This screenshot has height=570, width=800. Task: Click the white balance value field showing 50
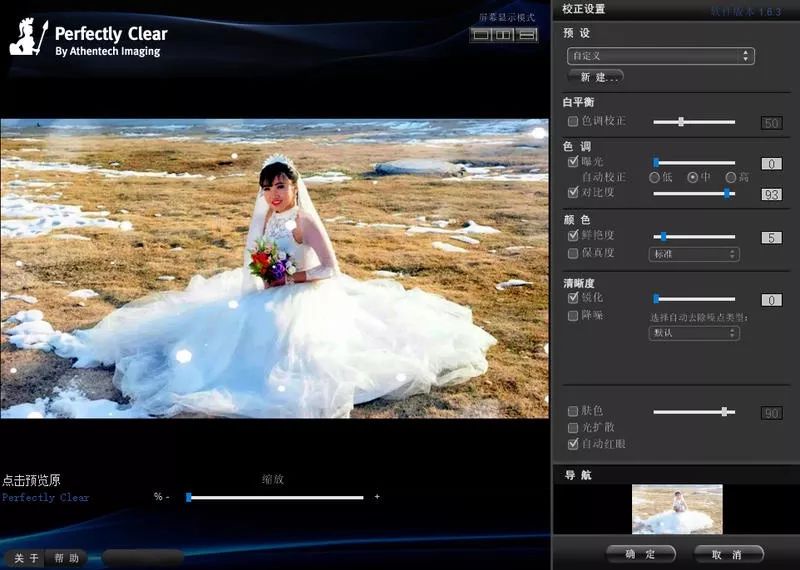tap(771, 123)
